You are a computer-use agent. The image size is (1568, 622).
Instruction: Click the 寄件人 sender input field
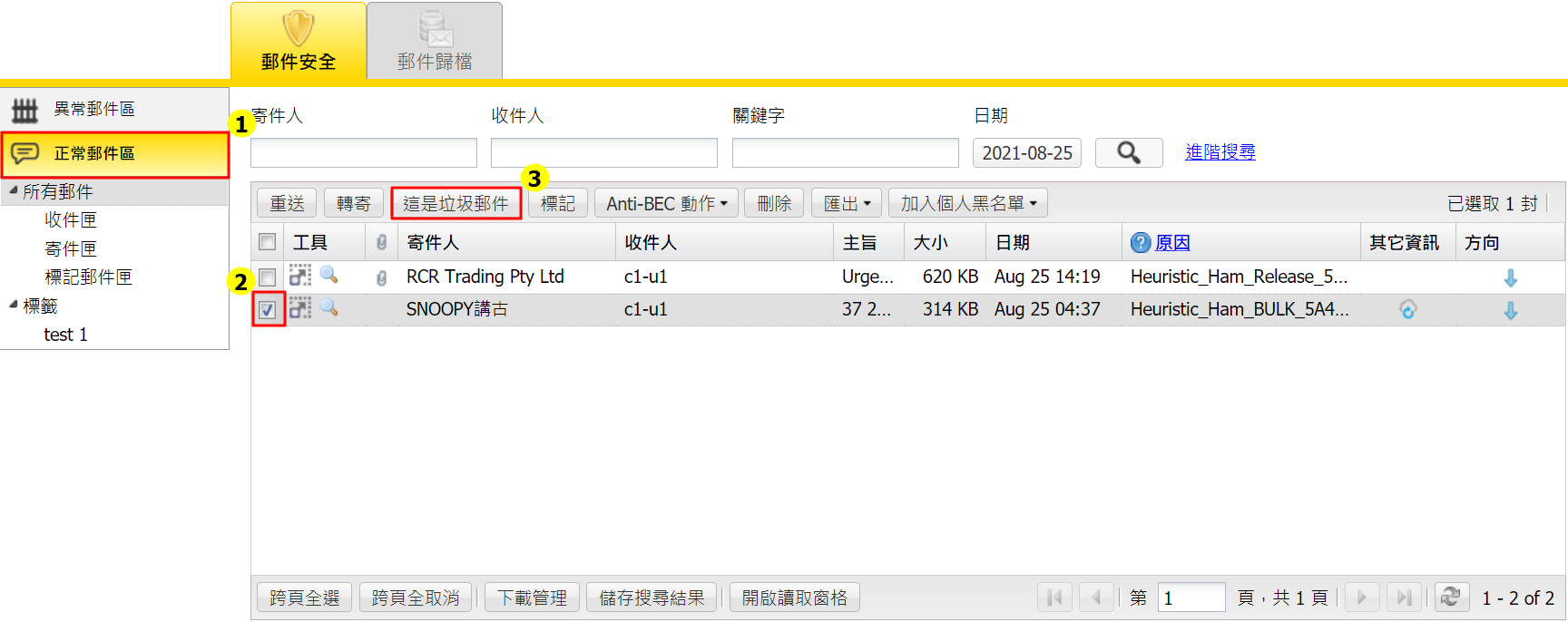363,152
